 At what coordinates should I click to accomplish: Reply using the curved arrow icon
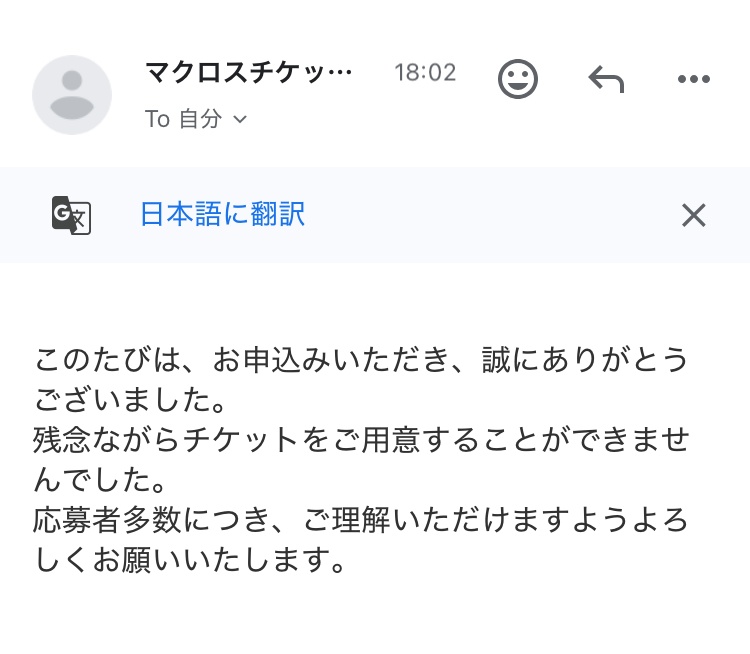point(606,79)
